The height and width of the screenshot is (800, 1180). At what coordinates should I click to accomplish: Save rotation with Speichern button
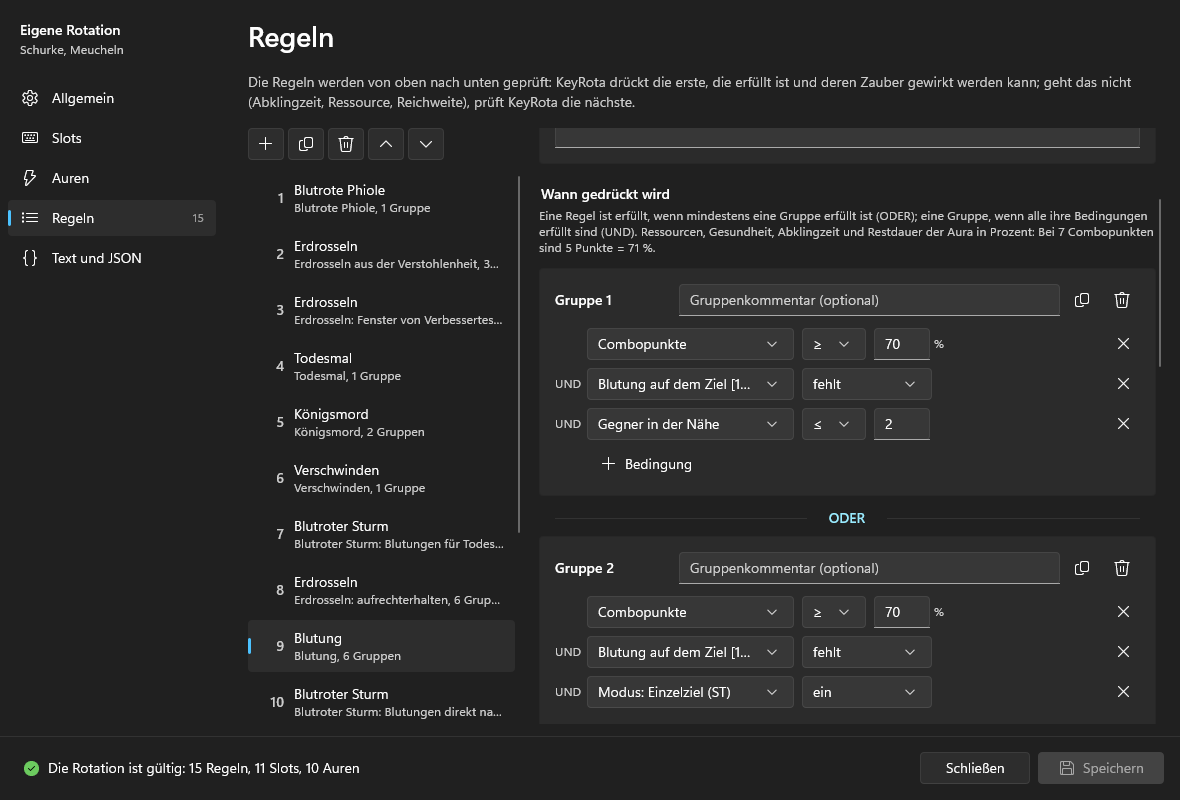pos(1101,768)
